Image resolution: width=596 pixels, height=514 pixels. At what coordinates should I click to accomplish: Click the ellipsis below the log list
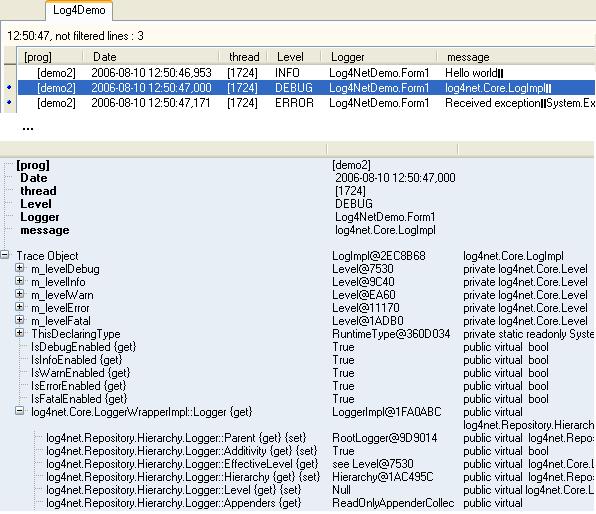pyautogui.click(x=28, y=128)
